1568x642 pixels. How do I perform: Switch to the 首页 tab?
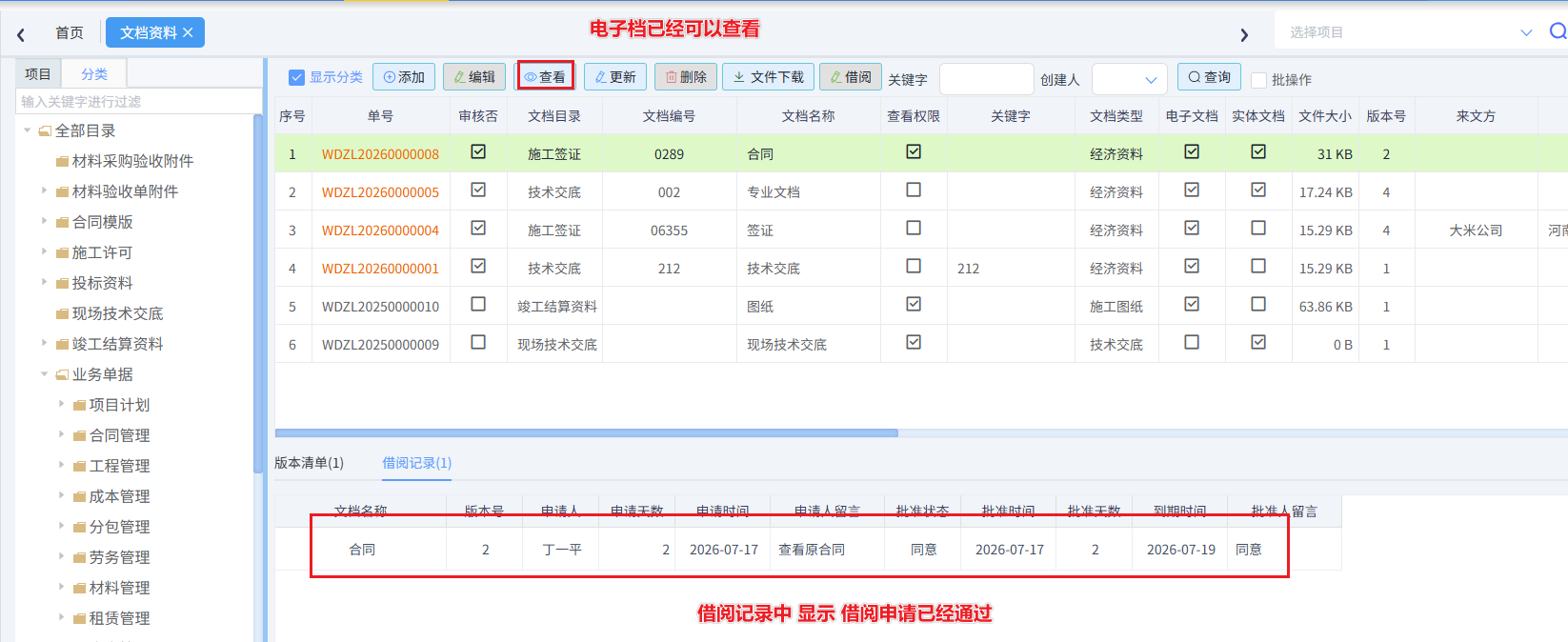pos(70,33)
